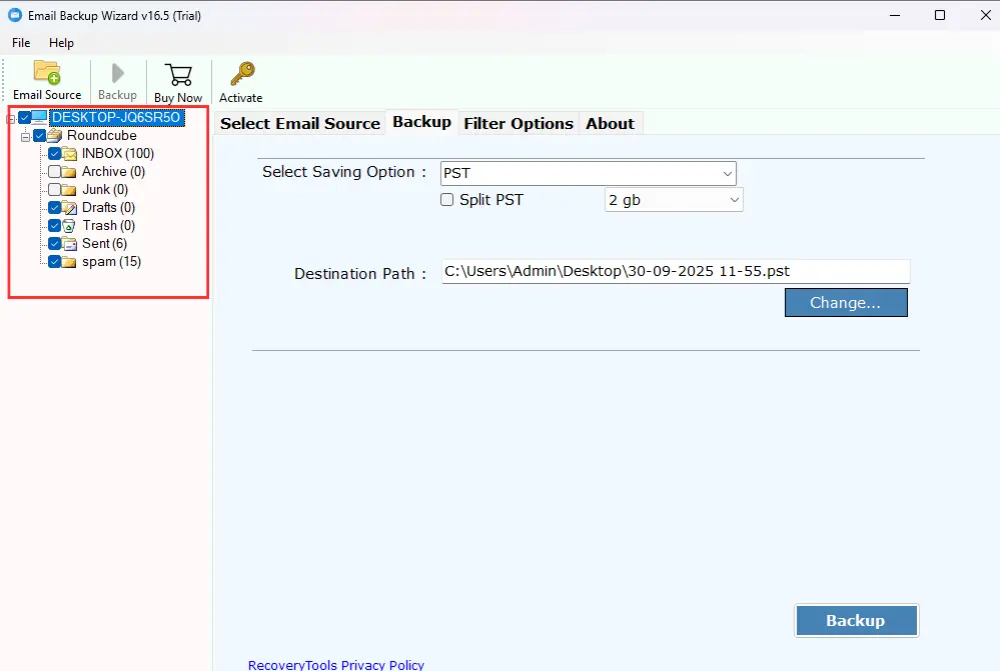Select the Trash folder icon
Viewport: 1000px width, 671px height.
pos(70,226)
